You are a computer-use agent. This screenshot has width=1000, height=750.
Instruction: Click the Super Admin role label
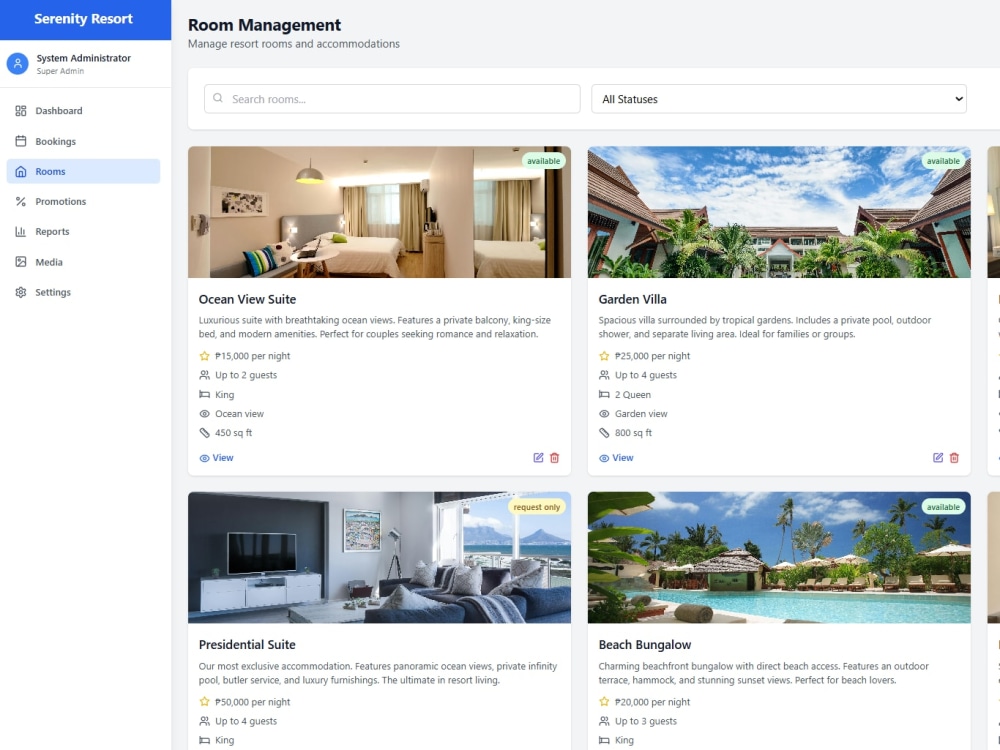(x=60, y=71)
